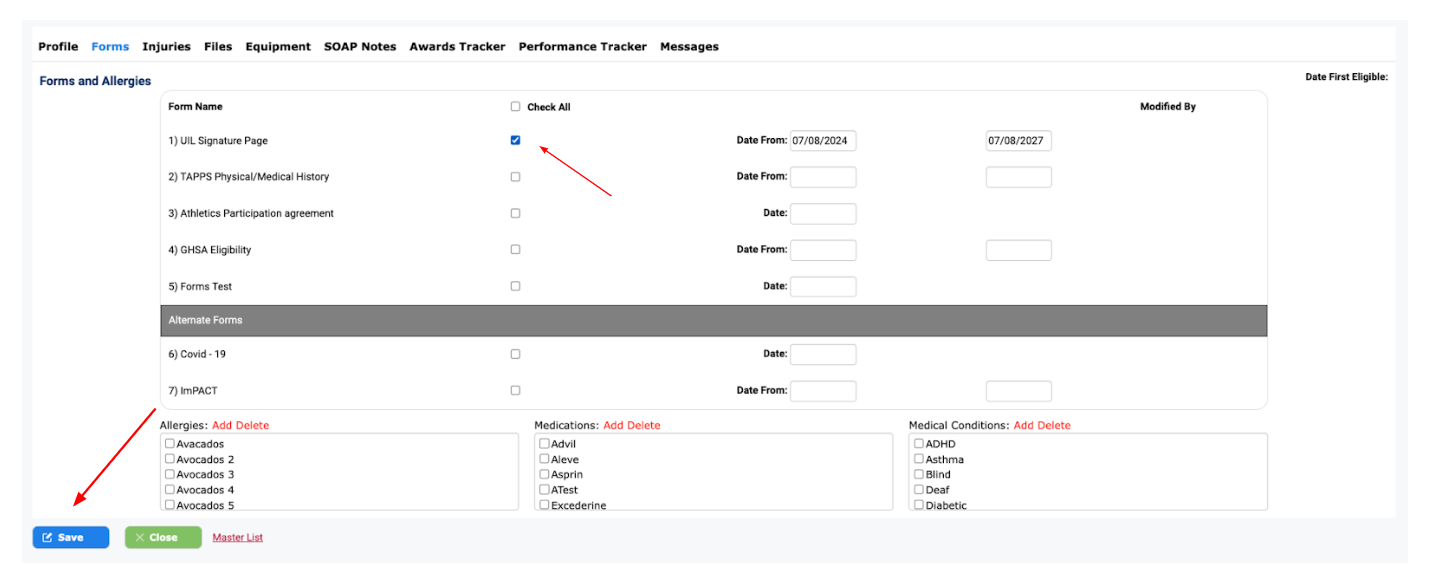Open the Injuries tab
Screen dimensions: 1442x586
pos(166,47)
